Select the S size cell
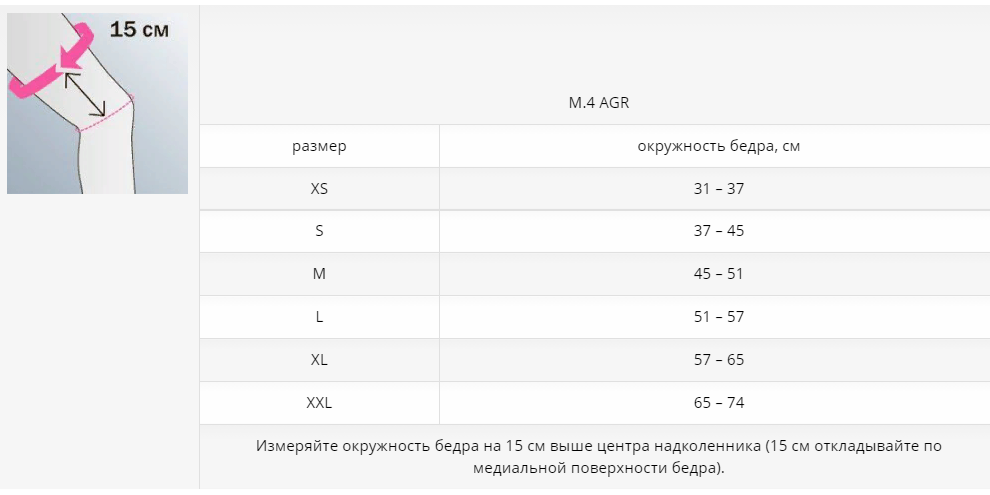Image resolution: width=990 pixels, height=495 pixels. [319, 231]
